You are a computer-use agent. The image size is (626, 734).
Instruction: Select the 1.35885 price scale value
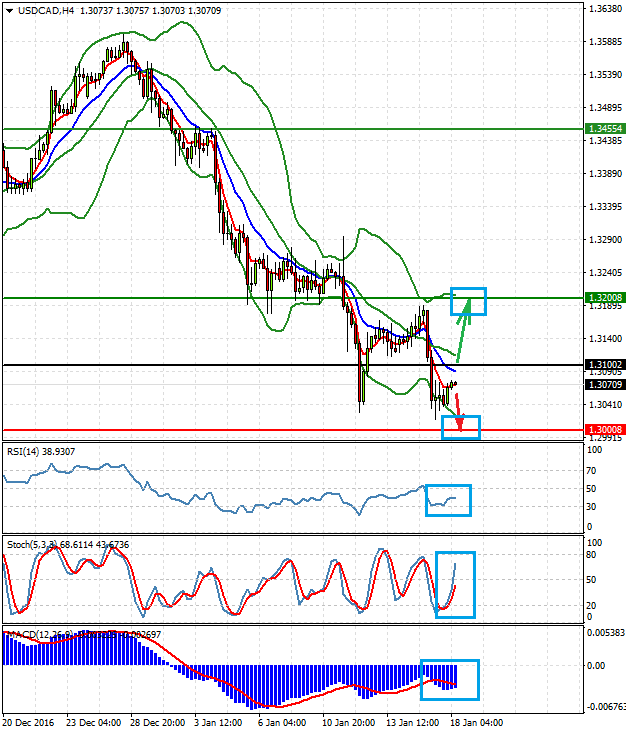coord(605,42)
